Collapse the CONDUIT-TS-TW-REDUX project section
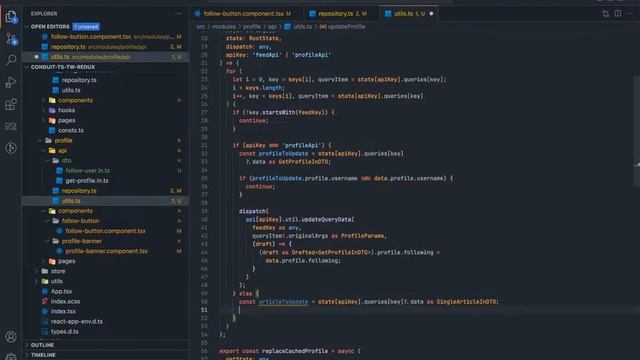Screen dimensions: 640x360 pyautogui.click(x=27, y=67)
